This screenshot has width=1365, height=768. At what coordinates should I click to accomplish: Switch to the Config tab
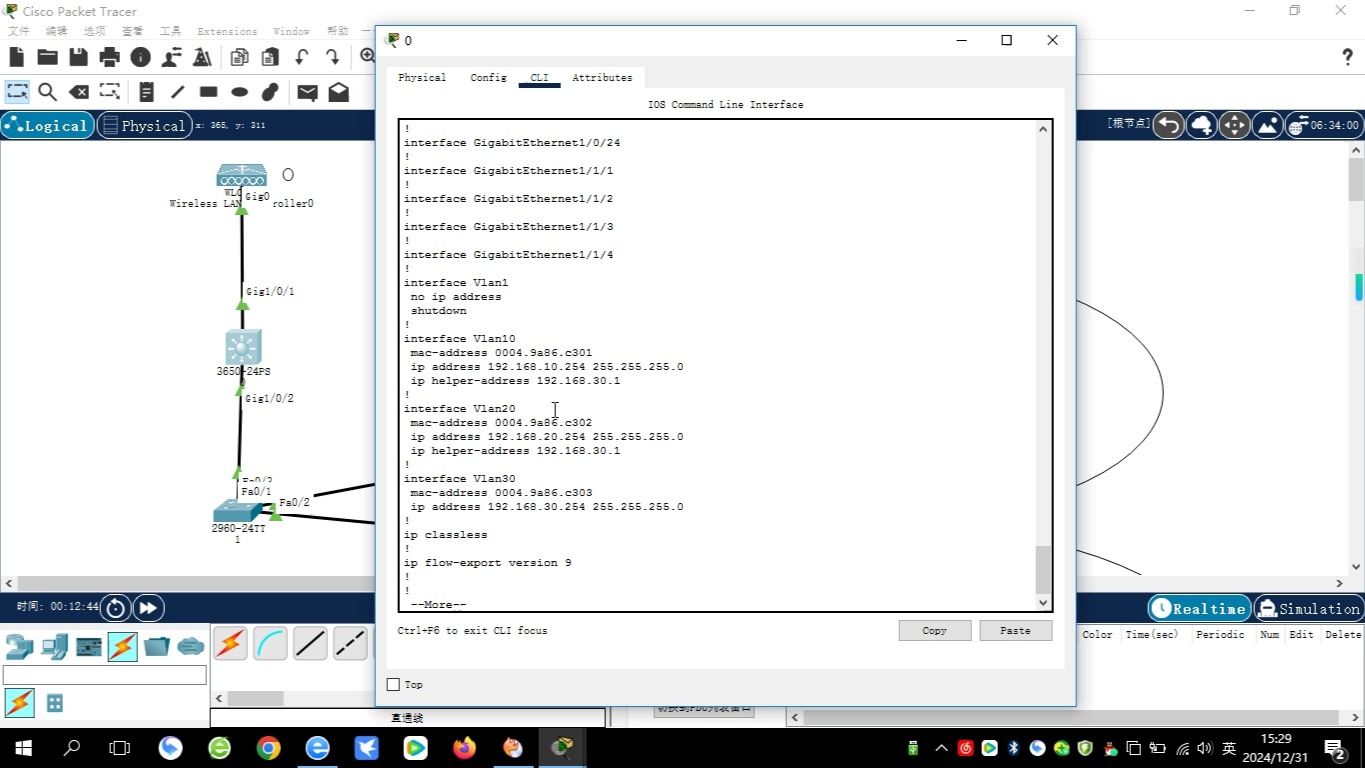(488, 78)
